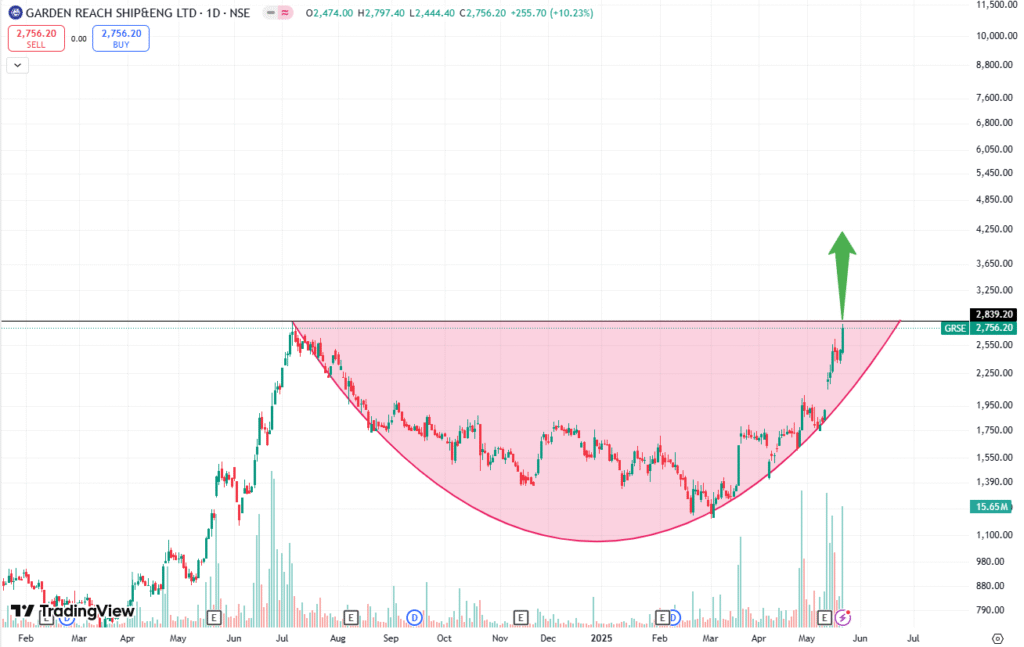Open chart settings gear icon at the bottom right
Image resolution: width=1024 pixels, height=647 pixels.
pyautogui.click(x=997, y=638)
